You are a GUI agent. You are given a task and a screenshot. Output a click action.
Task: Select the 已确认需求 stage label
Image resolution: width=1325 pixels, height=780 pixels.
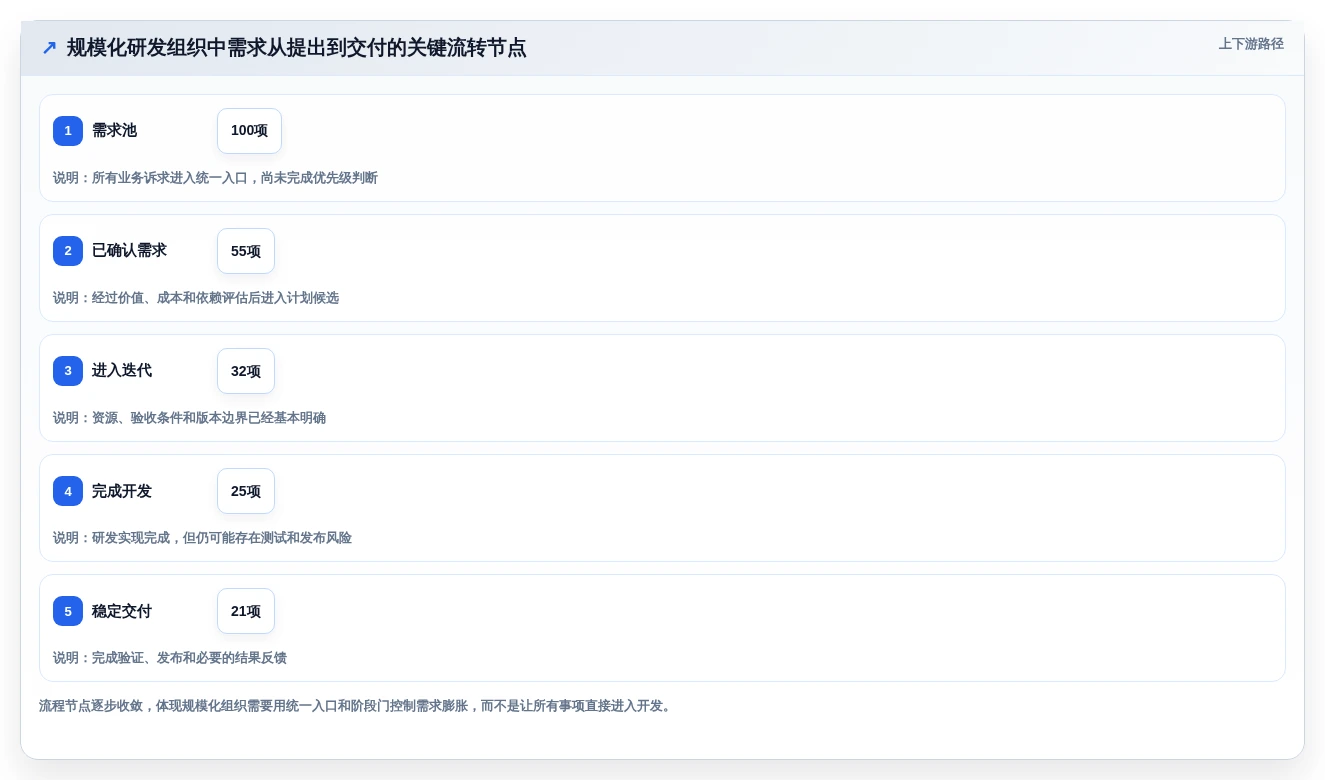pos(129,251)
